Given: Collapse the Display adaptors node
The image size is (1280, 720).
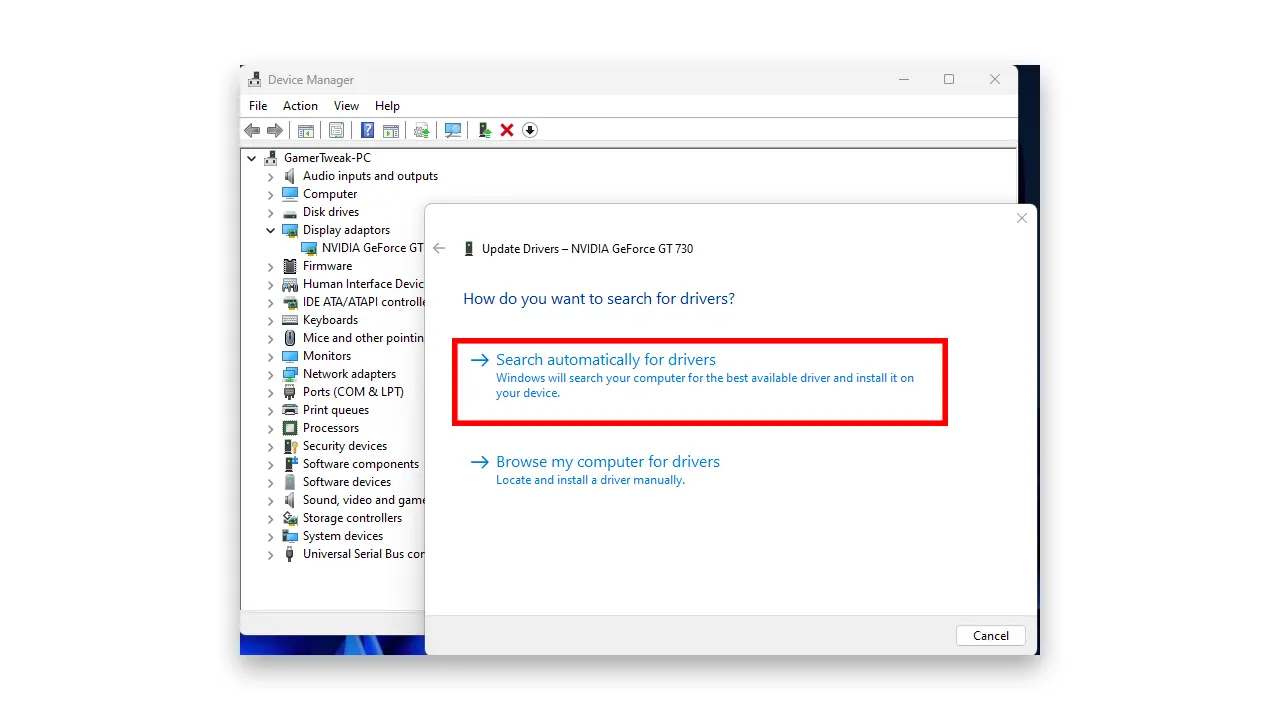Looking at the screenshot, I should (270, 230).
